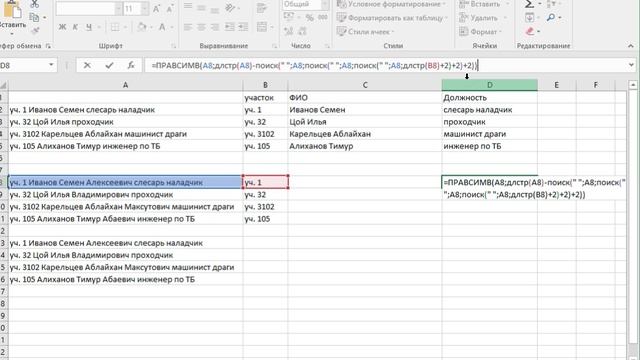Open Стили ячеек menu
This screenshot has width=640, height=360.
365,31
